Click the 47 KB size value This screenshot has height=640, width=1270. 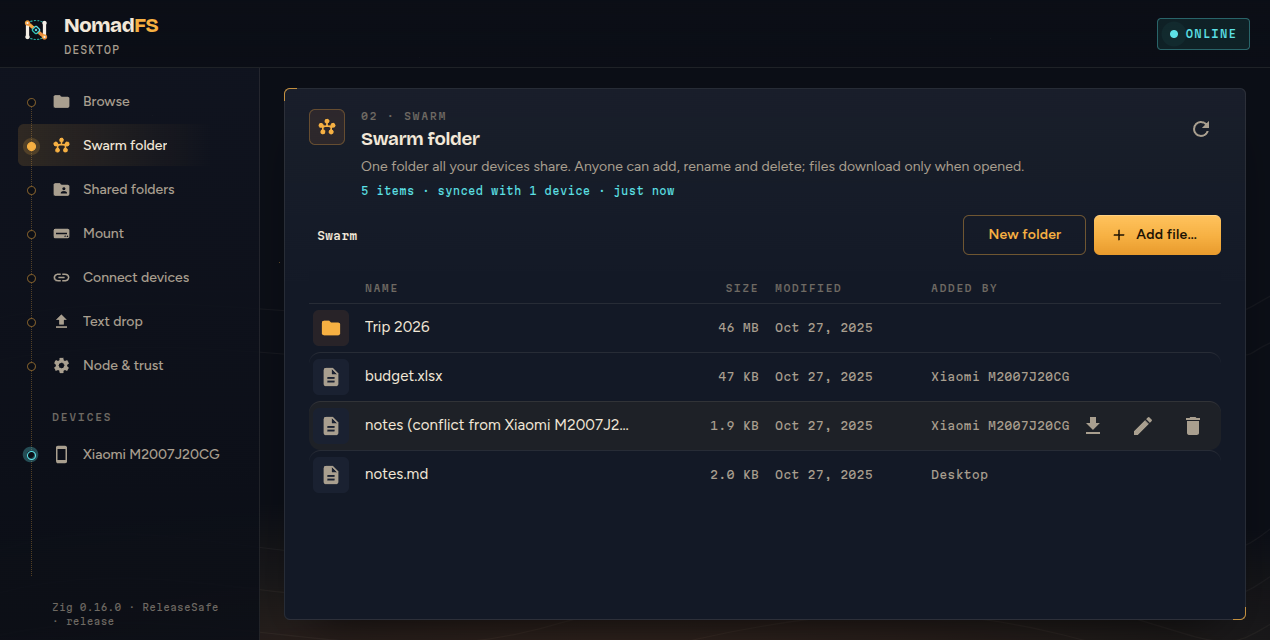(x=738, y=377)
